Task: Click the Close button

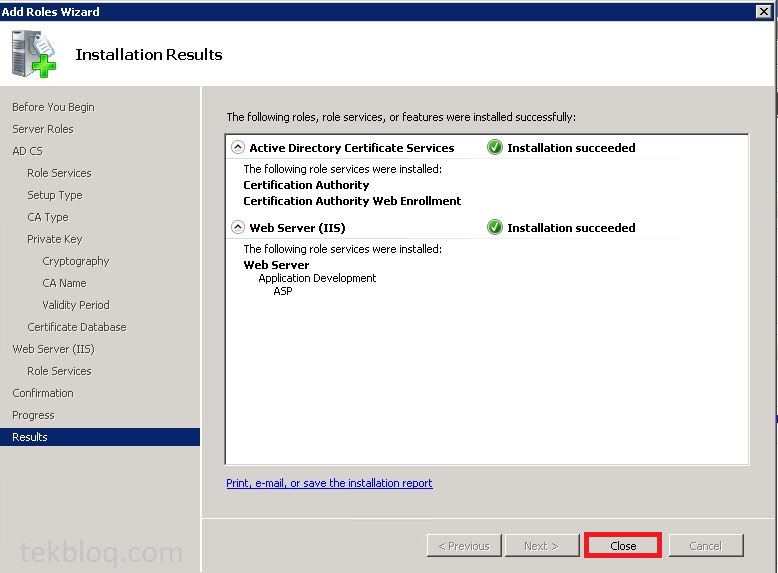Action: [623, 546]
